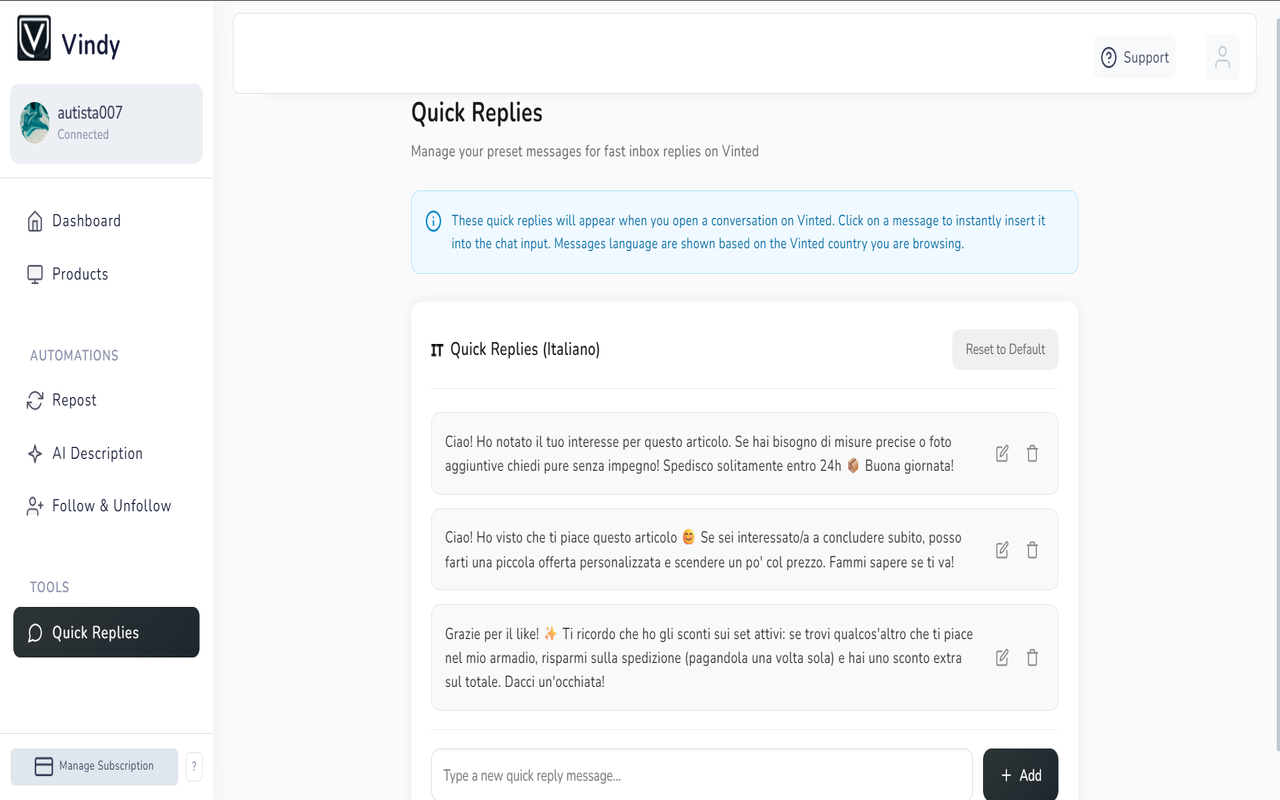Go to Products in sidebar
The width and height of the screenshot is (1280, 800).
point(80,274)
